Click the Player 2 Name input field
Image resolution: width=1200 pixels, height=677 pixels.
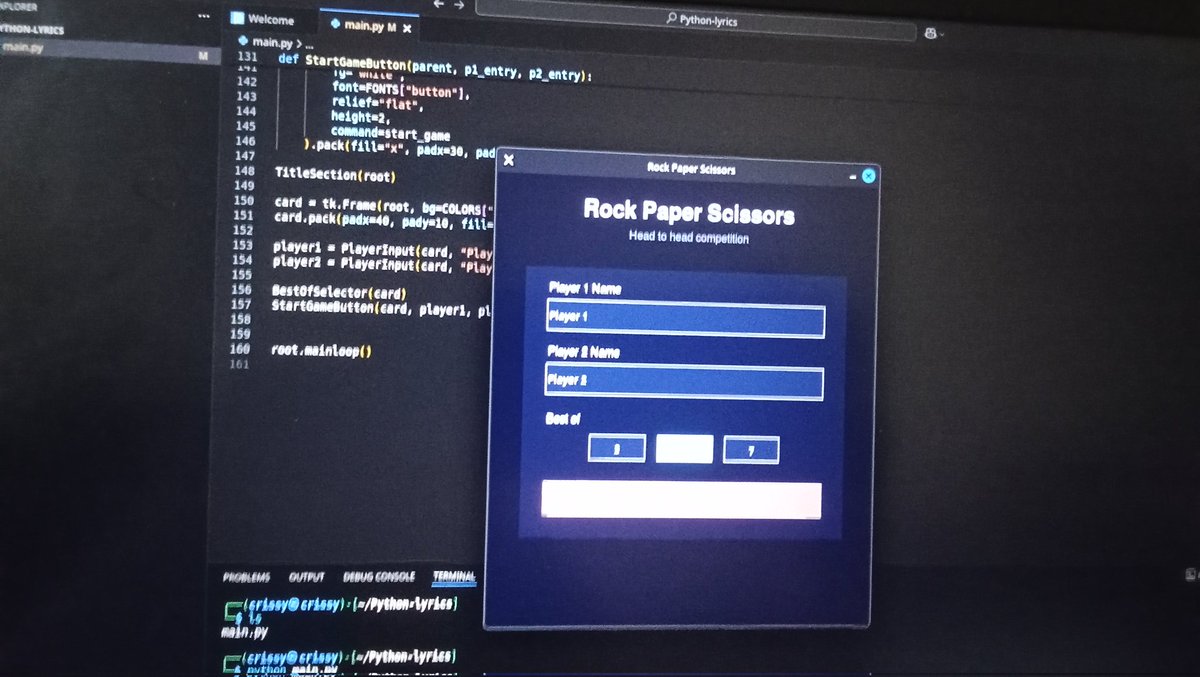point(684,383)
